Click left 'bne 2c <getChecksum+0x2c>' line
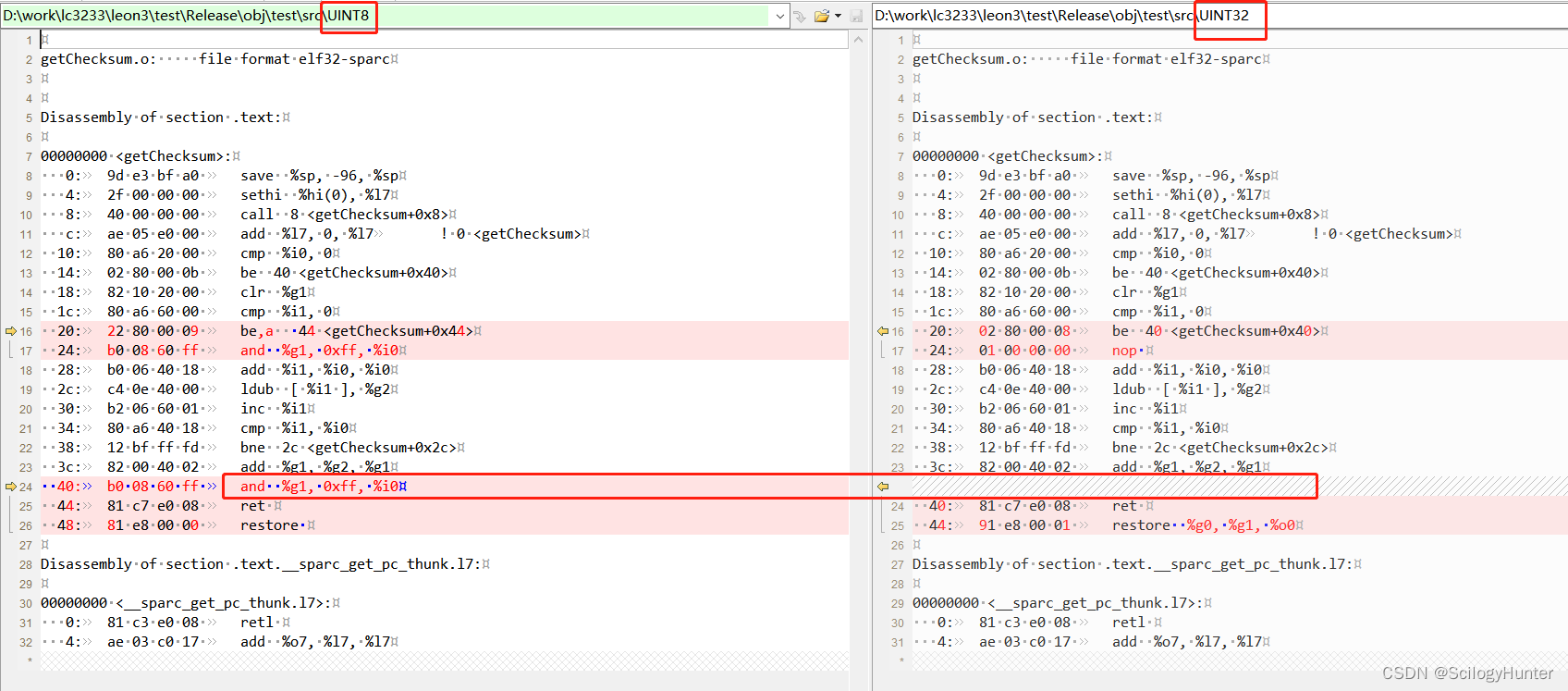 point(352,448)
